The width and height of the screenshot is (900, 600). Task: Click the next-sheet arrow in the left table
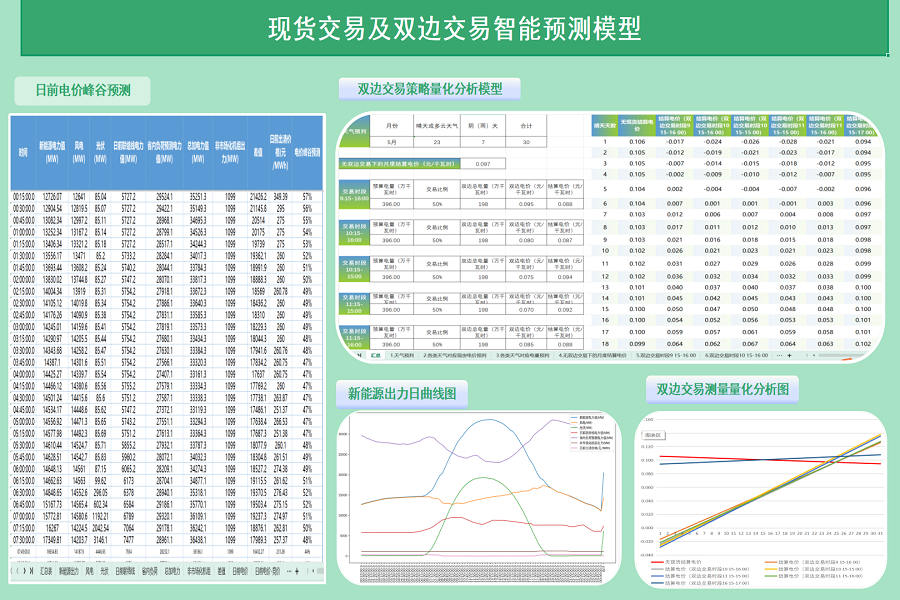tap(23, 570)
